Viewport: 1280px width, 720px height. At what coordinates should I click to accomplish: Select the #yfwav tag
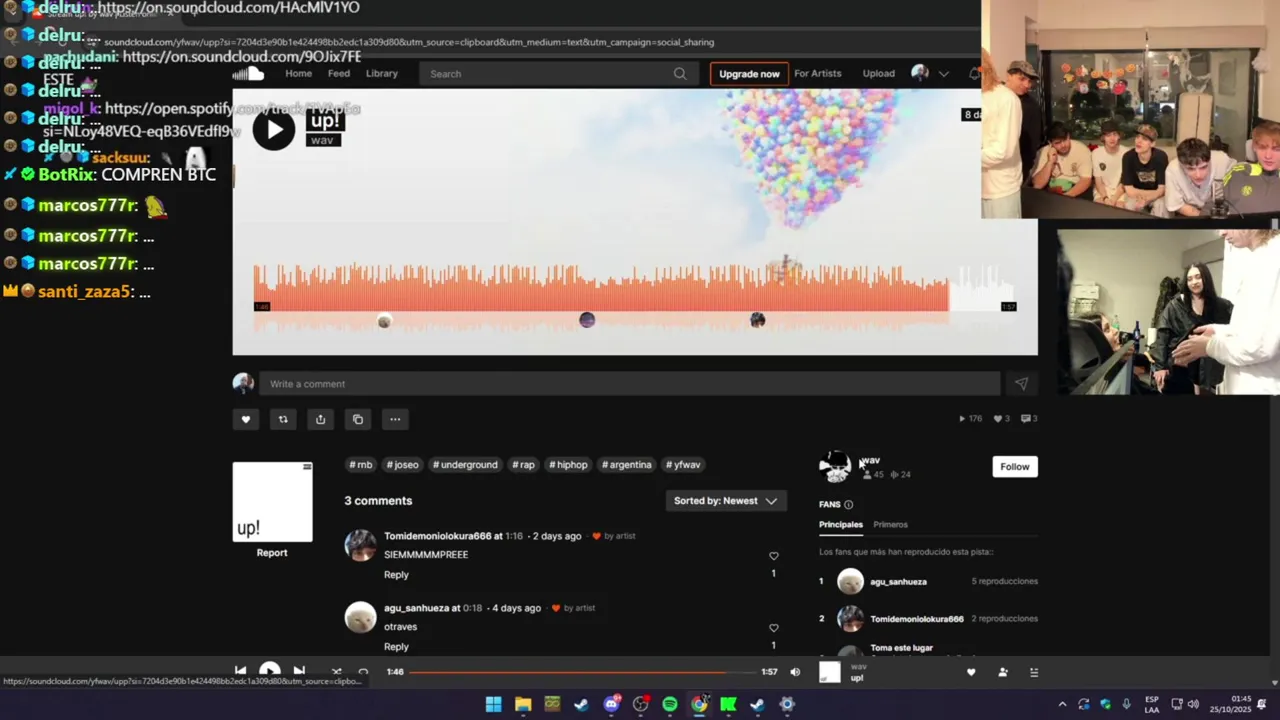683,465
